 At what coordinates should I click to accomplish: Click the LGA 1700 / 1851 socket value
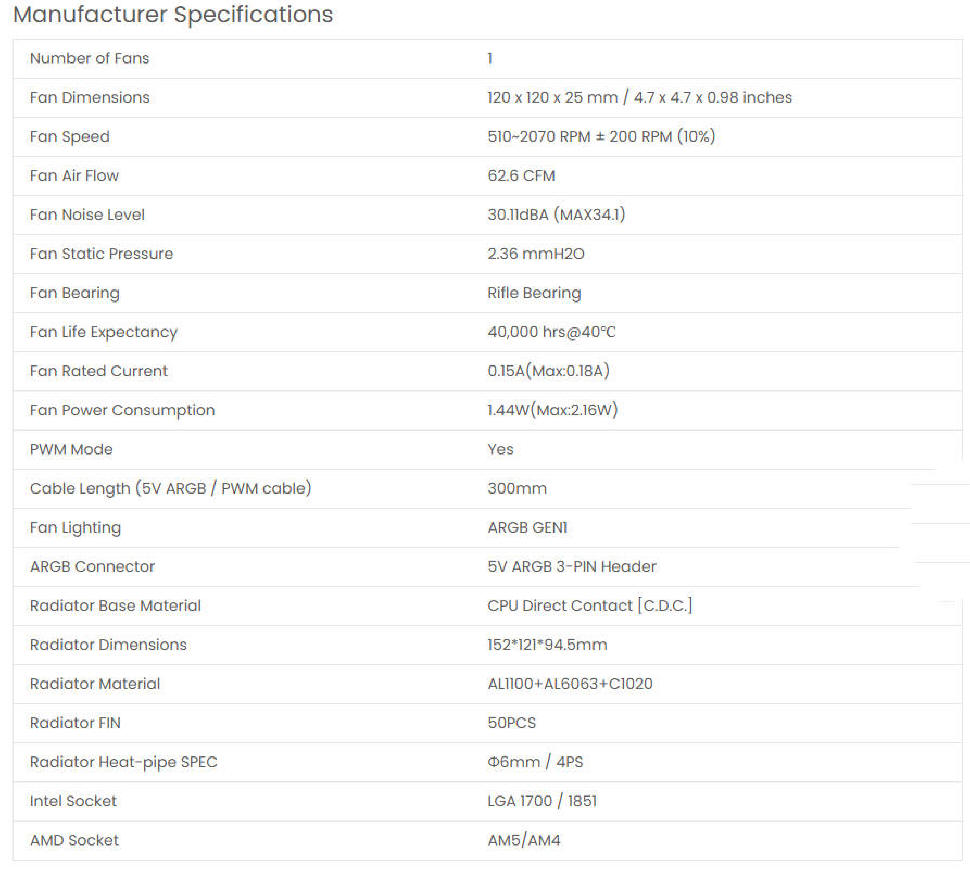pyautogui.click(x=542, y=801)
